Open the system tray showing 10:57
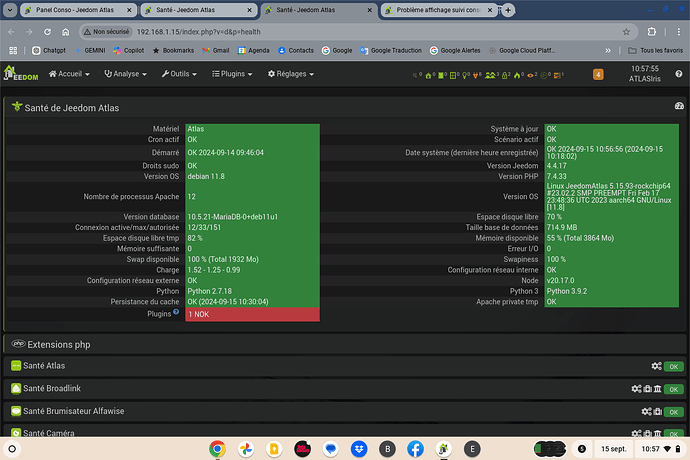690x460 pixels. click(661, 449)
